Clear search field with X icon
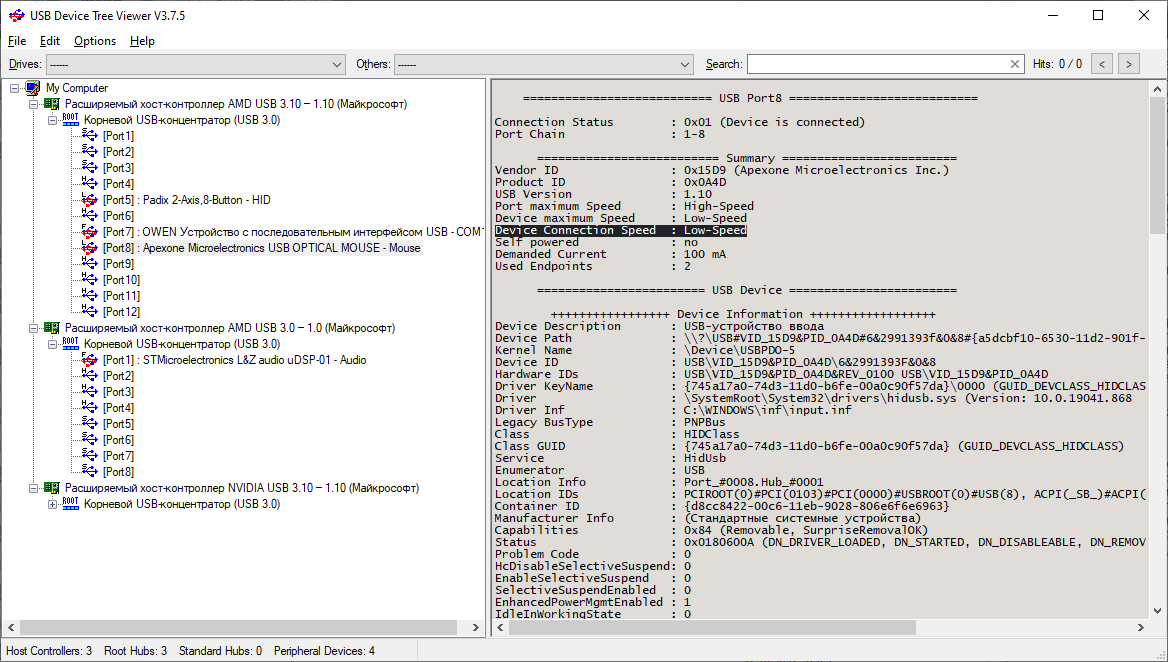Image resolution: width=1168 pixels, height=662 pixels. coord(1015,64)
